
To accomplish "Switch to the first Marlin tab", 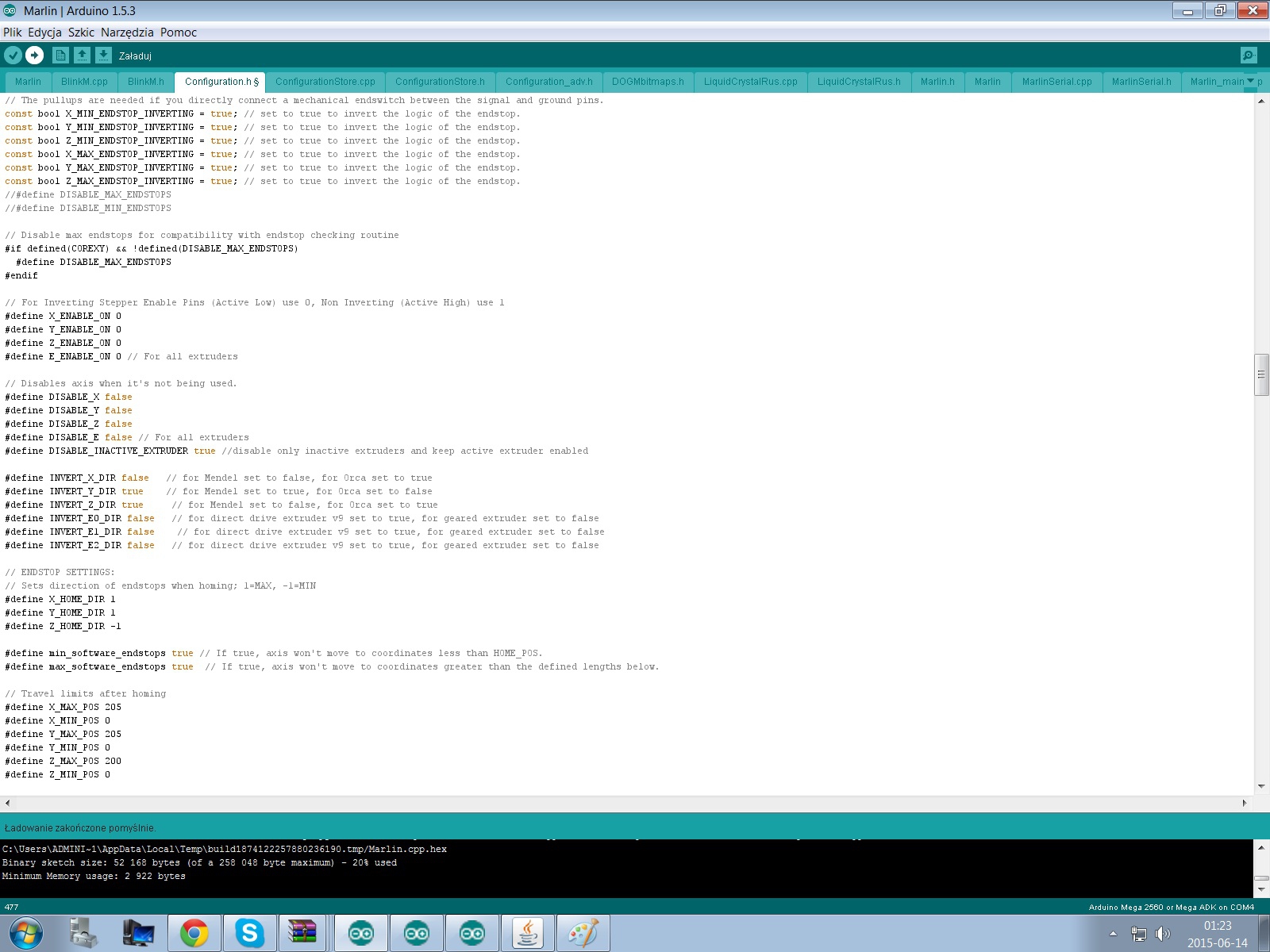I will pos(28,82).
